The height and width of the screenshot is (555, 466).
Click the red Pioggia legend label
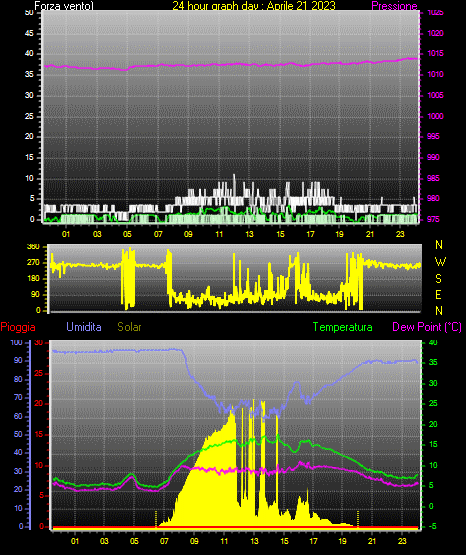tap(18, 327)
